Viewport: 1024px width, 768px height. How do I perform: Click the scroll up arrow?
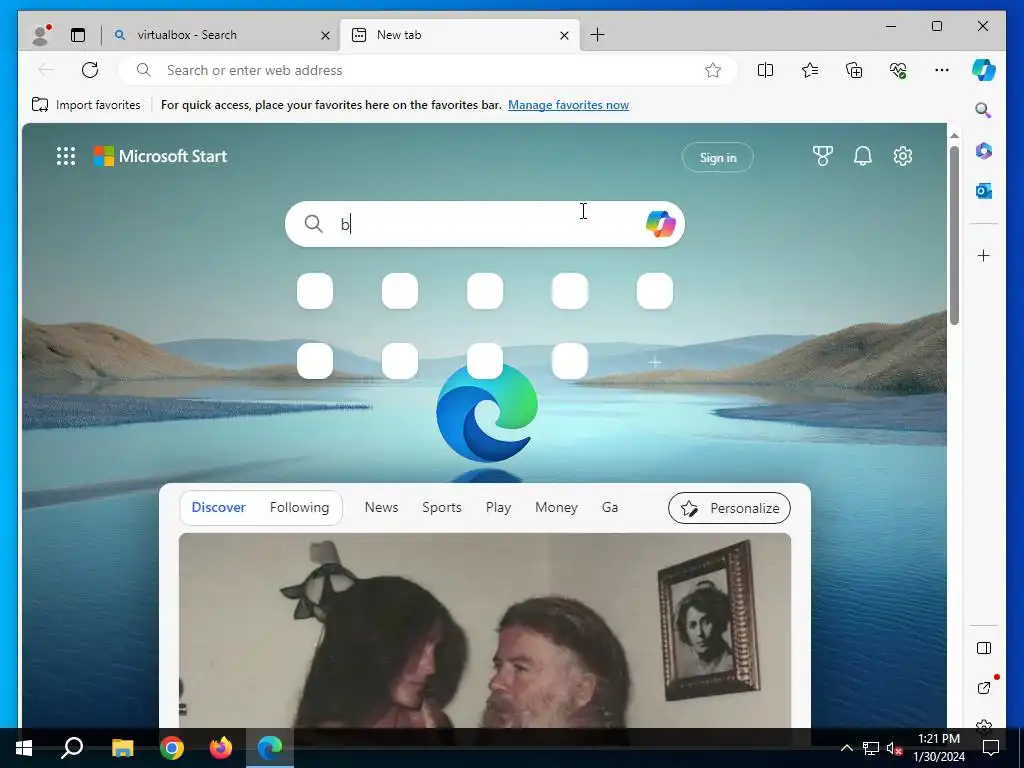point(954,136)
